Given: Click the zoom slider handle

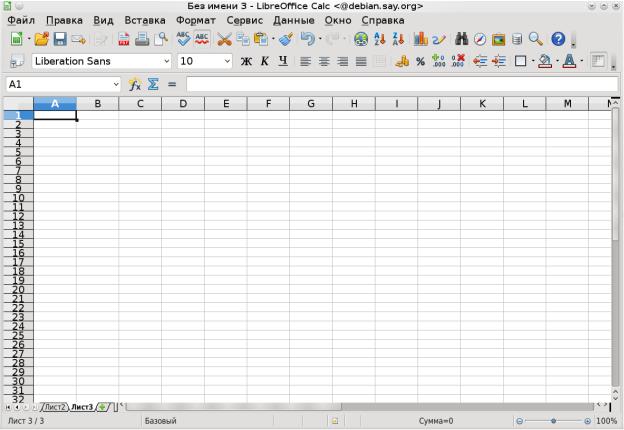Looking at the screenshot, I should pyautogui.click(x=553, y=421).
